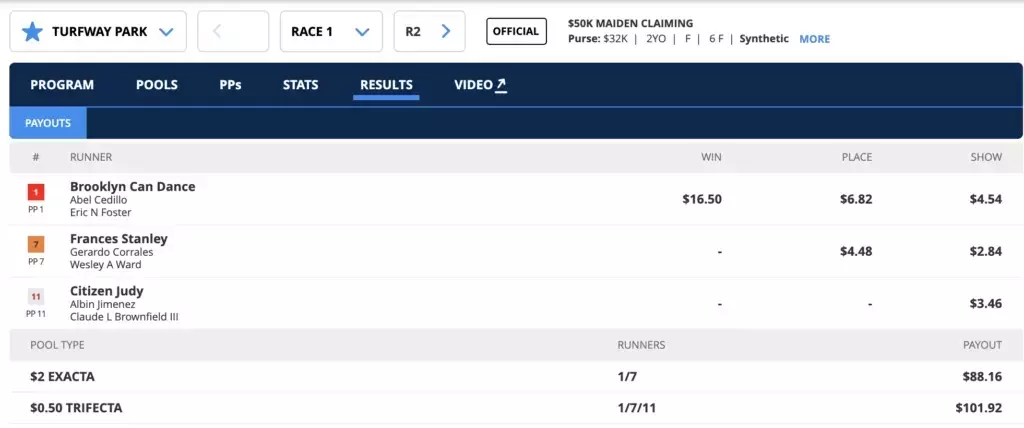
Task: Open the STATS tab
Action: (x=300, y=85)
